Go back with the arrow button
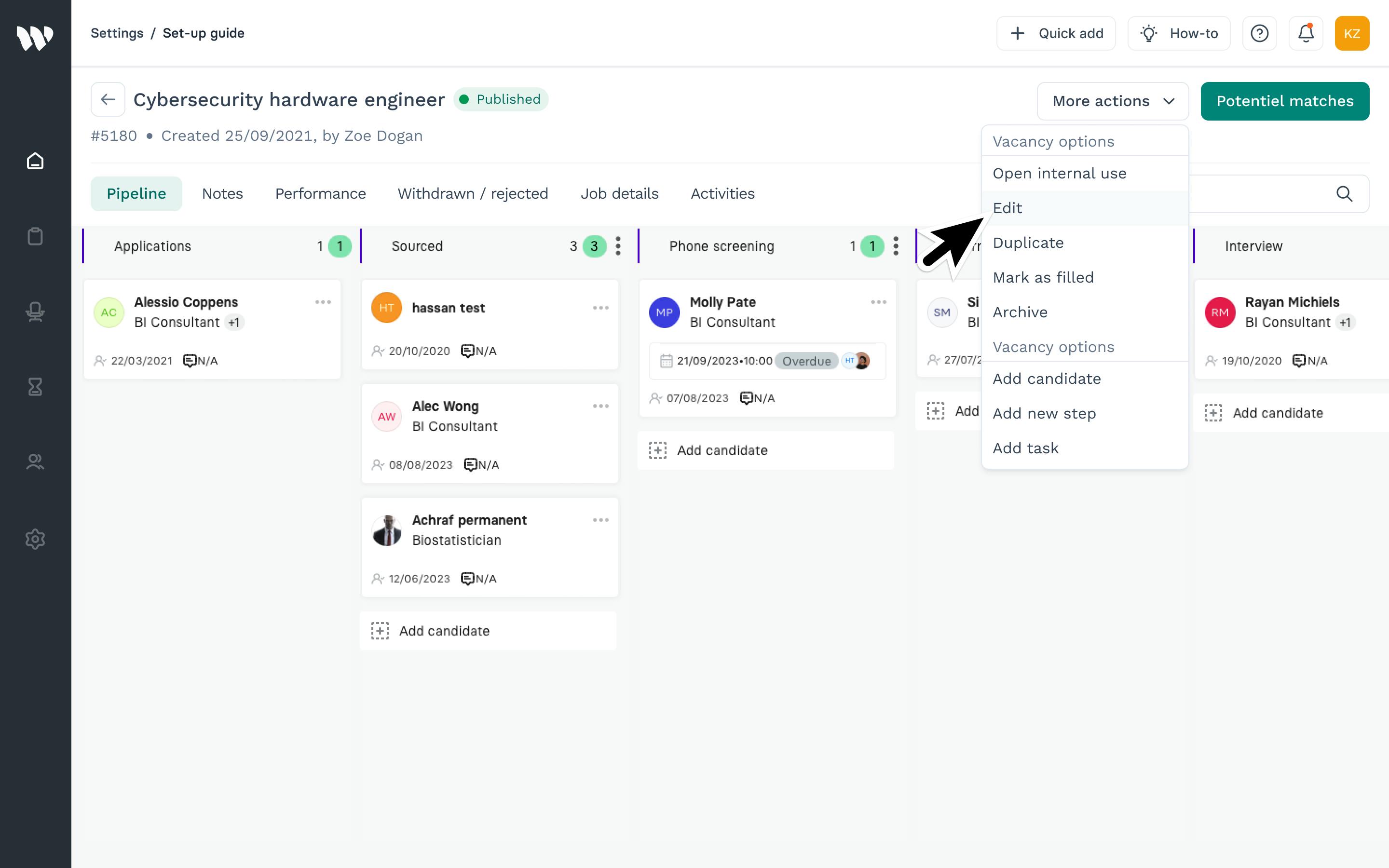The image size is (1389, 868). click(108, 99)
